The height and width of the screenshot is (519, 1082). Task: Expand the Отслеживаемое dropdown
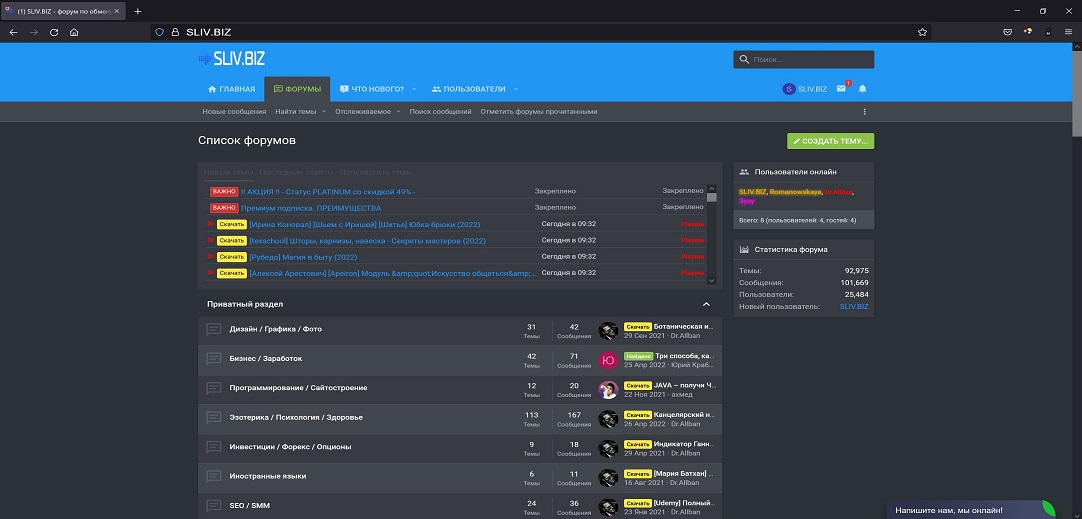point(398,112)
